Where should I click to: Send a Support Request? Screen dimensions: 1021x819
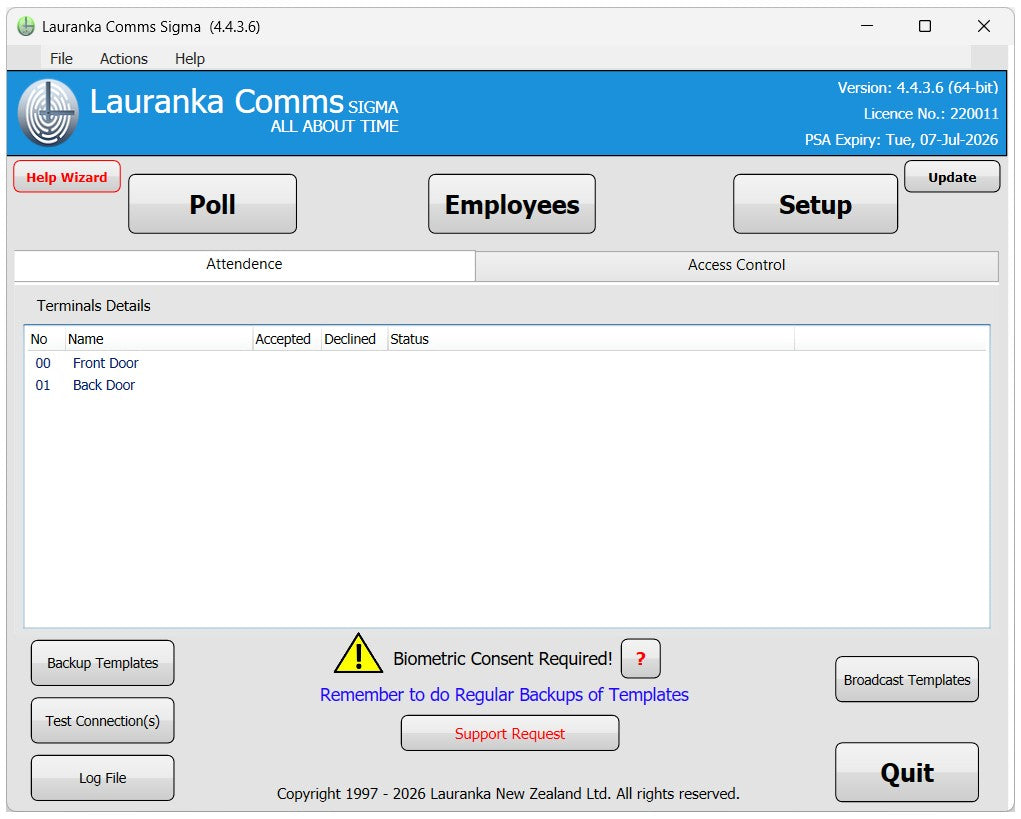510,734
